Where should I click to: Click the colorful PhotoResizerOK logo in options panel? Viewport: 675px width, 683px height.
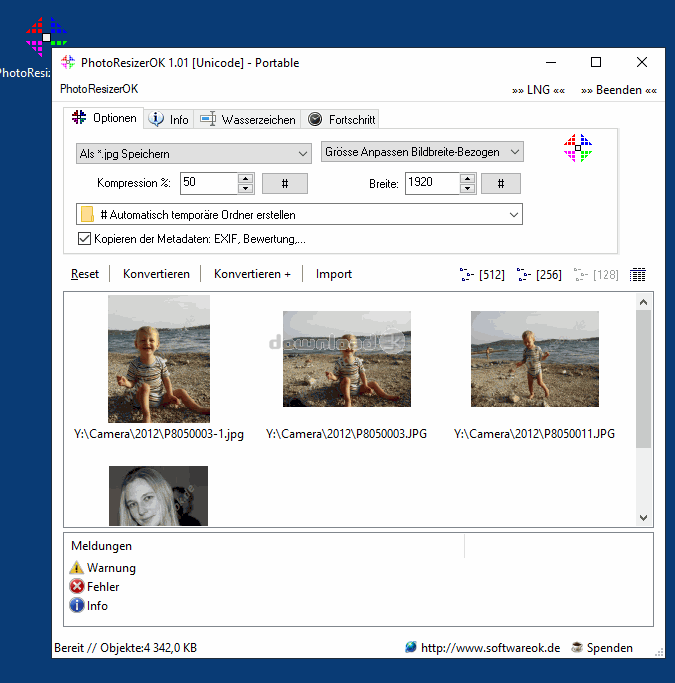tap(578, 148)
